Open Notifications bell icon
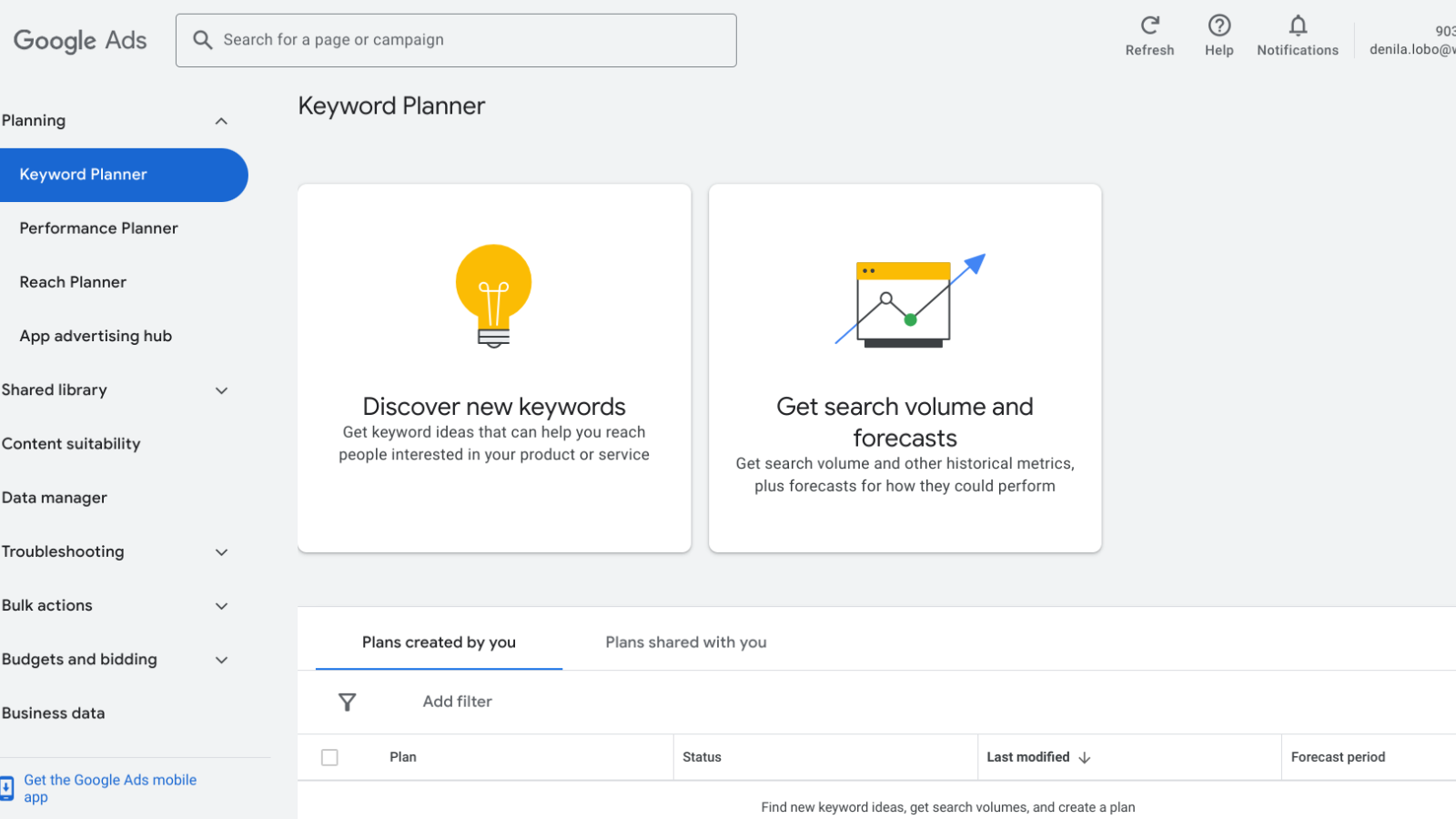 coord(1298,25)
